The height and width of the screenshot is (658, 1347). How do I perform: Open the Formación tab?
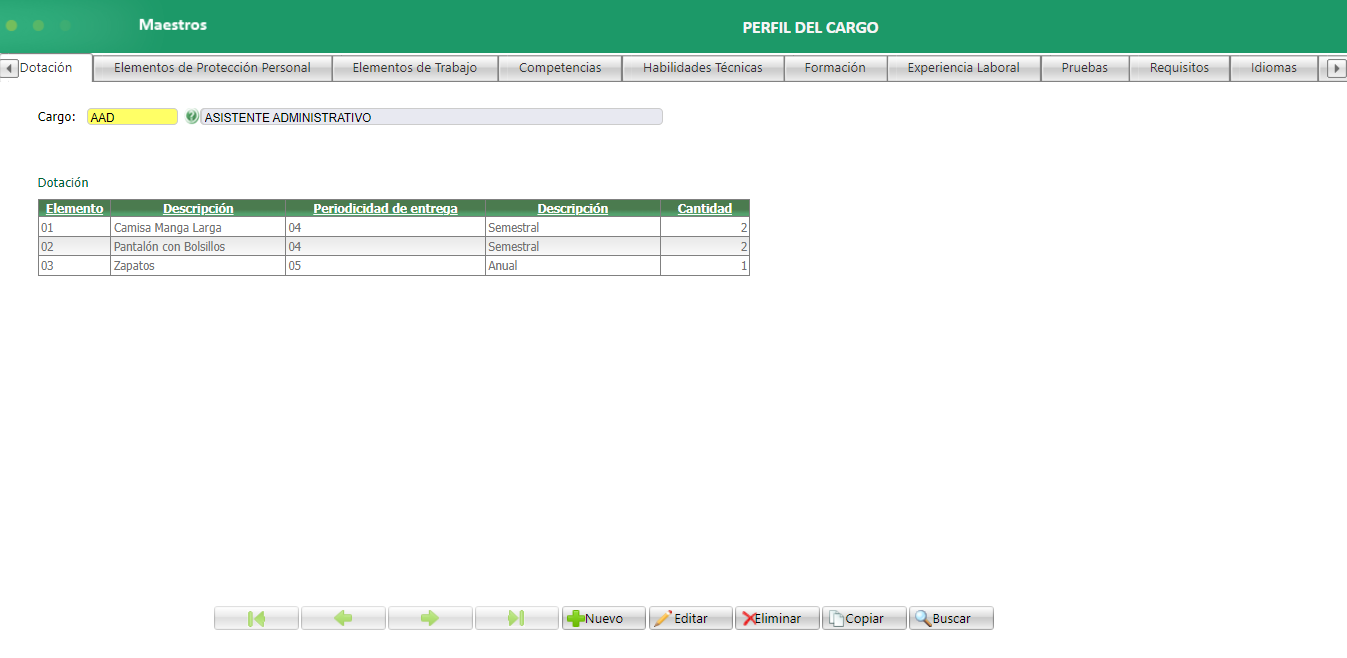(x=835, y=68)
